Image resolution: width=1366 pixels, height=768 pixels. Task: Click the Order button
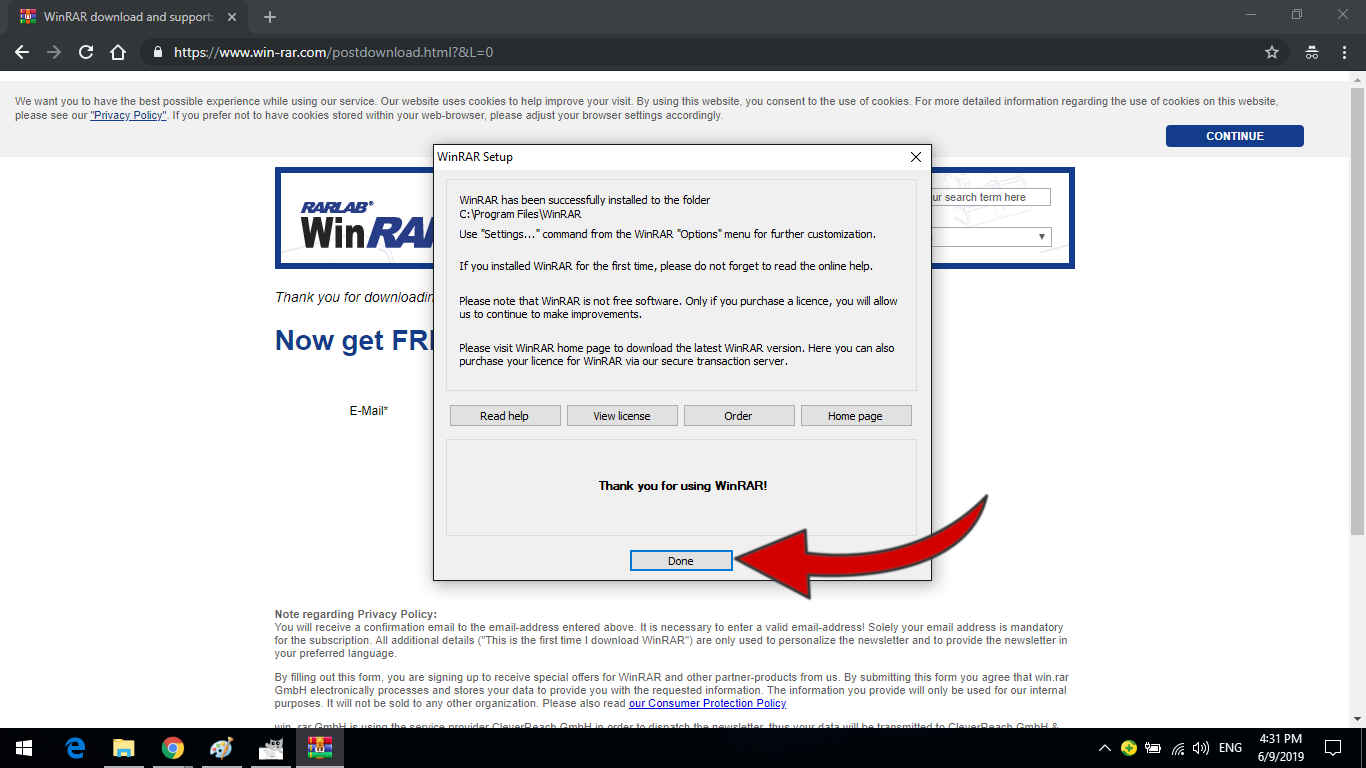[x=739, y=416]
